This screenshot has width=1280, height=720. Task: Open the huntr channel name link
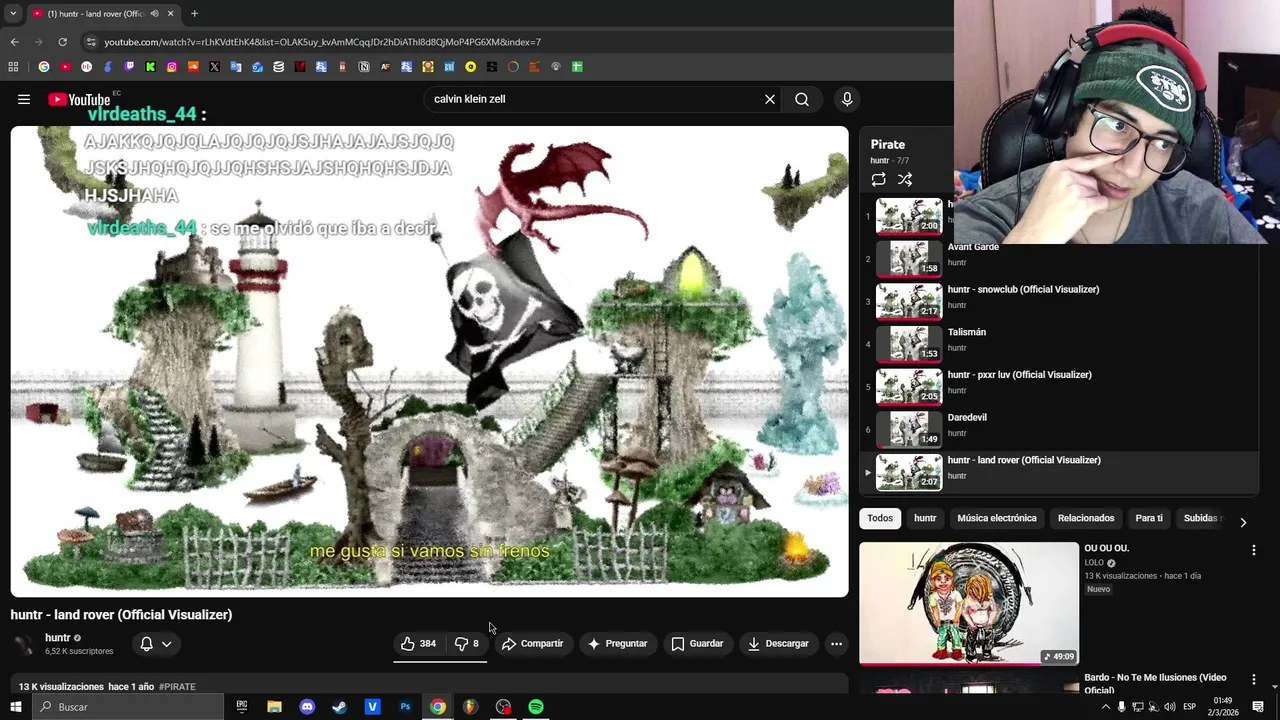point(57,638)
